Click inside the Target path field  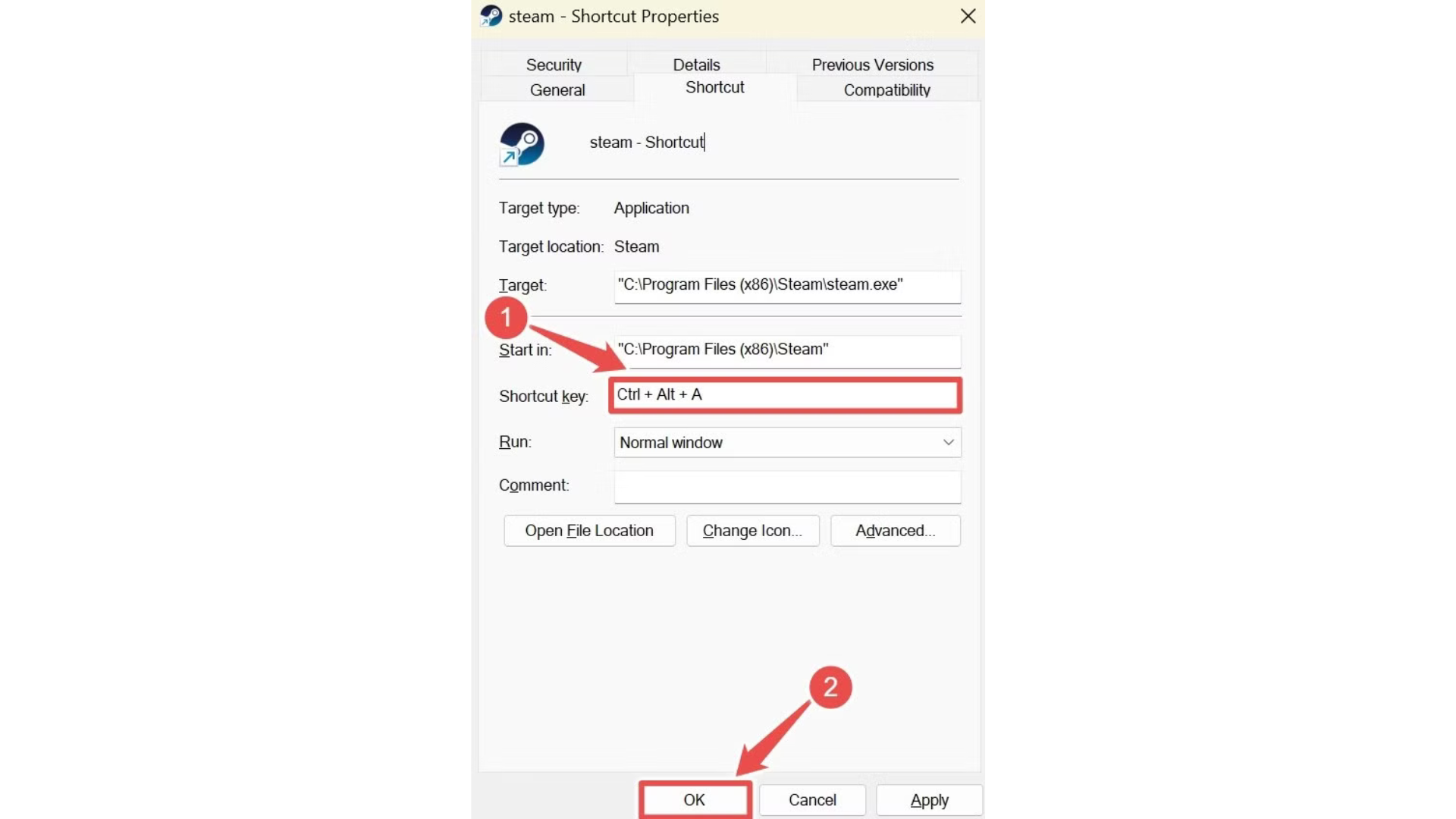tap(786, 286)
